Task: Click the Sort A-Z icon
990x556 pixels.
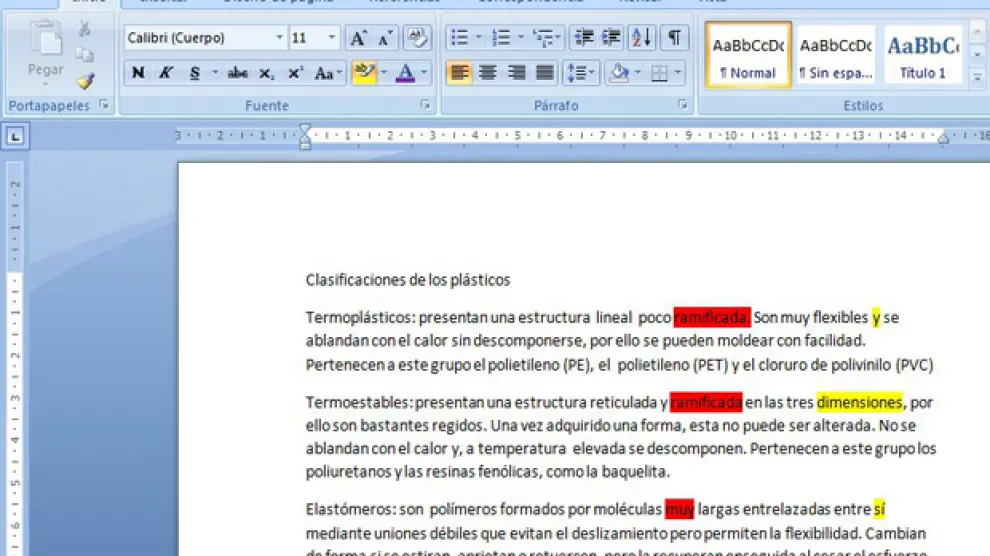Action: [x=642, y=38]
